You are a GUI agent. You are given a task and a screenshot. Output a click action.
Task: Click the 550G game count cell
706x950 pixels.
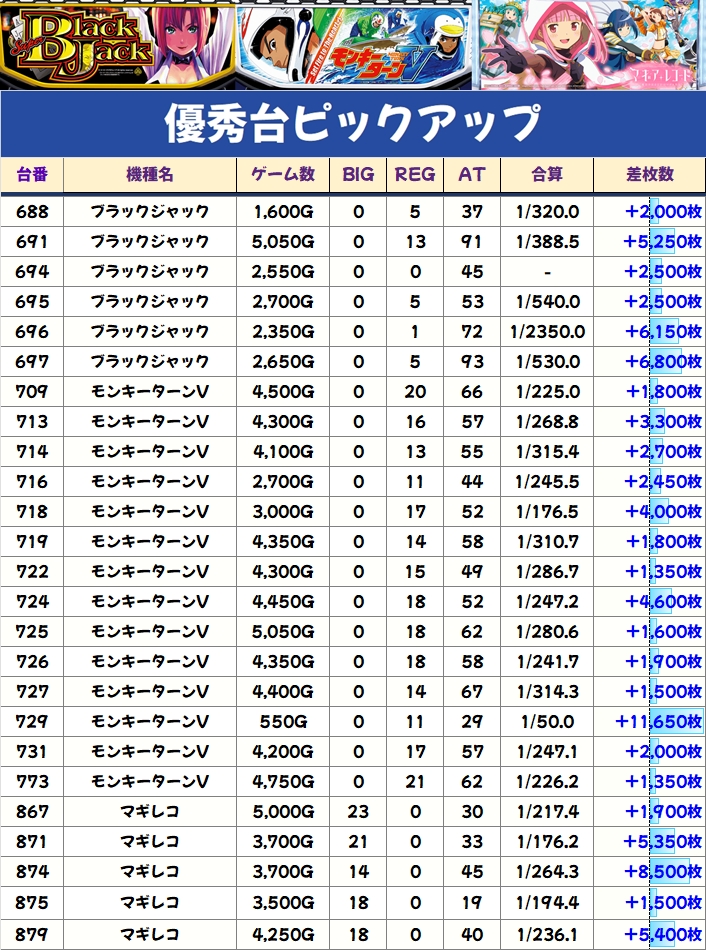[x=283, y=722]
